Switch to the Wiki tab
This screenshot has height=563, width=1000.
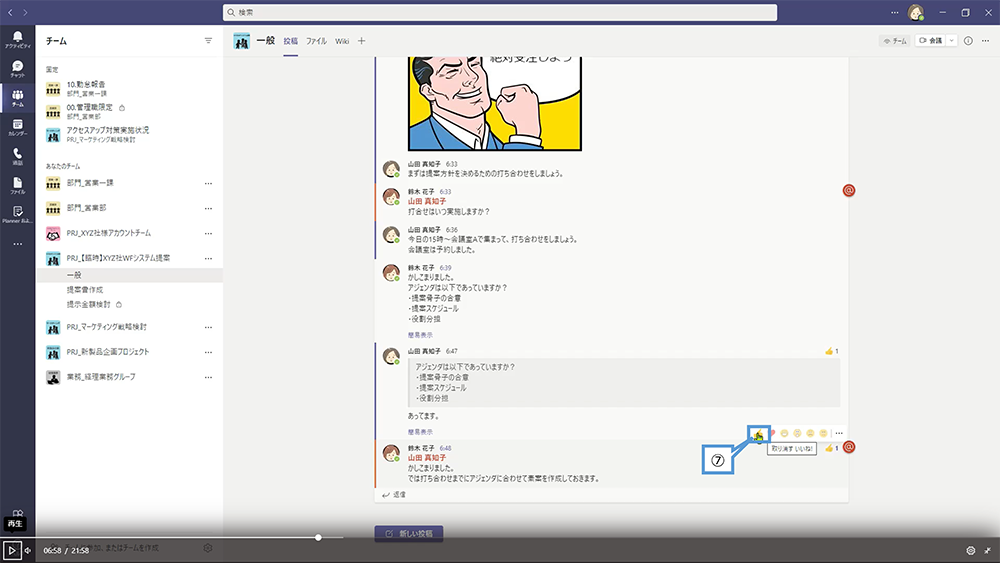(342, 41)
